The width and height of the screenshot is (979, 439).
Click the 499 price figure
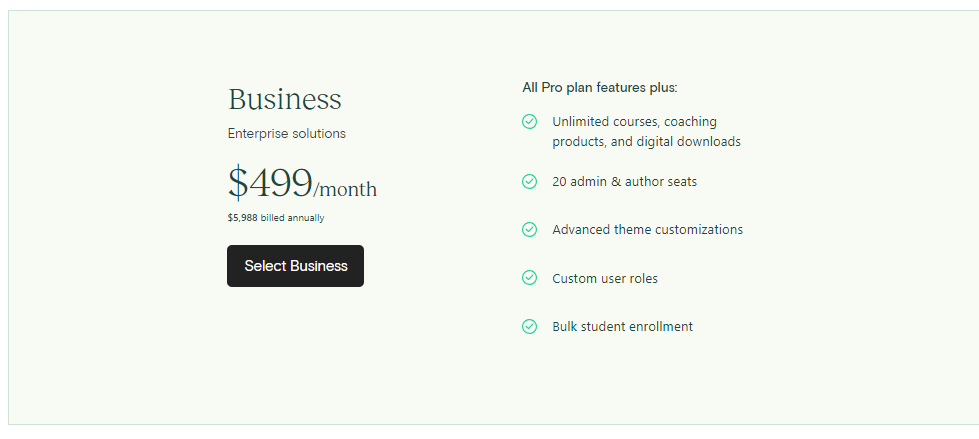click(281, 184)
